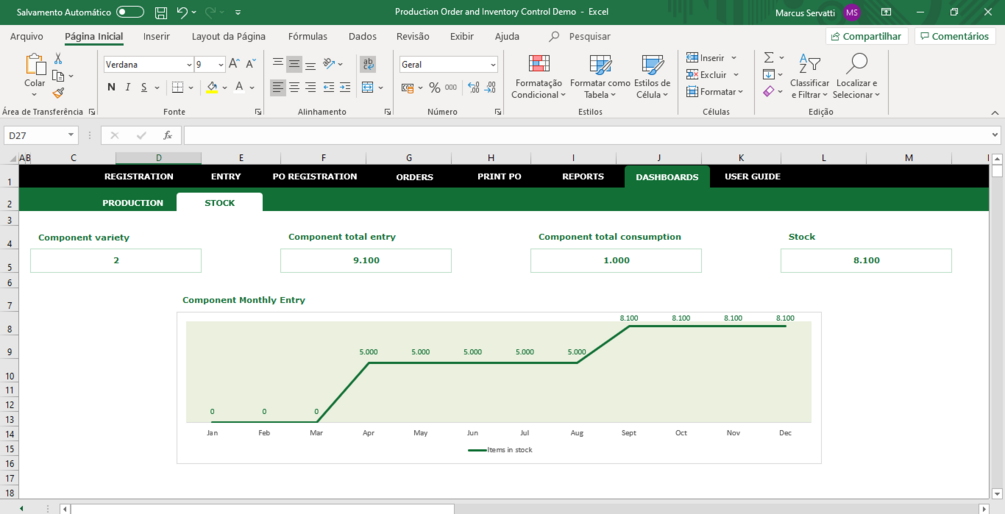
Task: Click the Undo arrow icon
Action: pyautogui.click(x=183, y=12)
